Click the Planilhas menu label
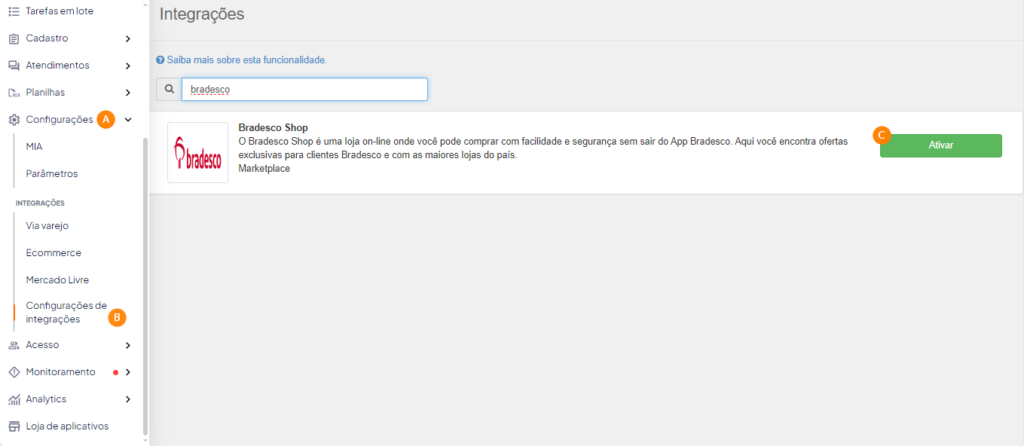 [45, 93]
